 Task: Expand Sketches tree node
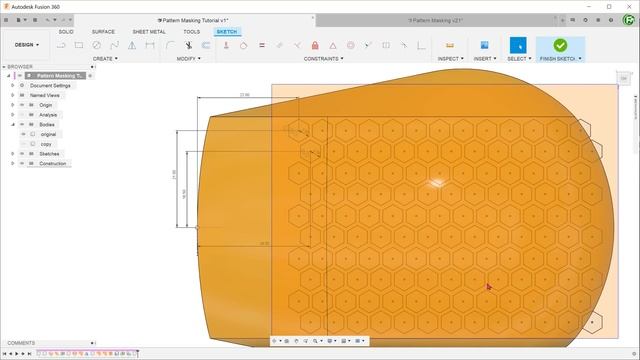[13, 154]
